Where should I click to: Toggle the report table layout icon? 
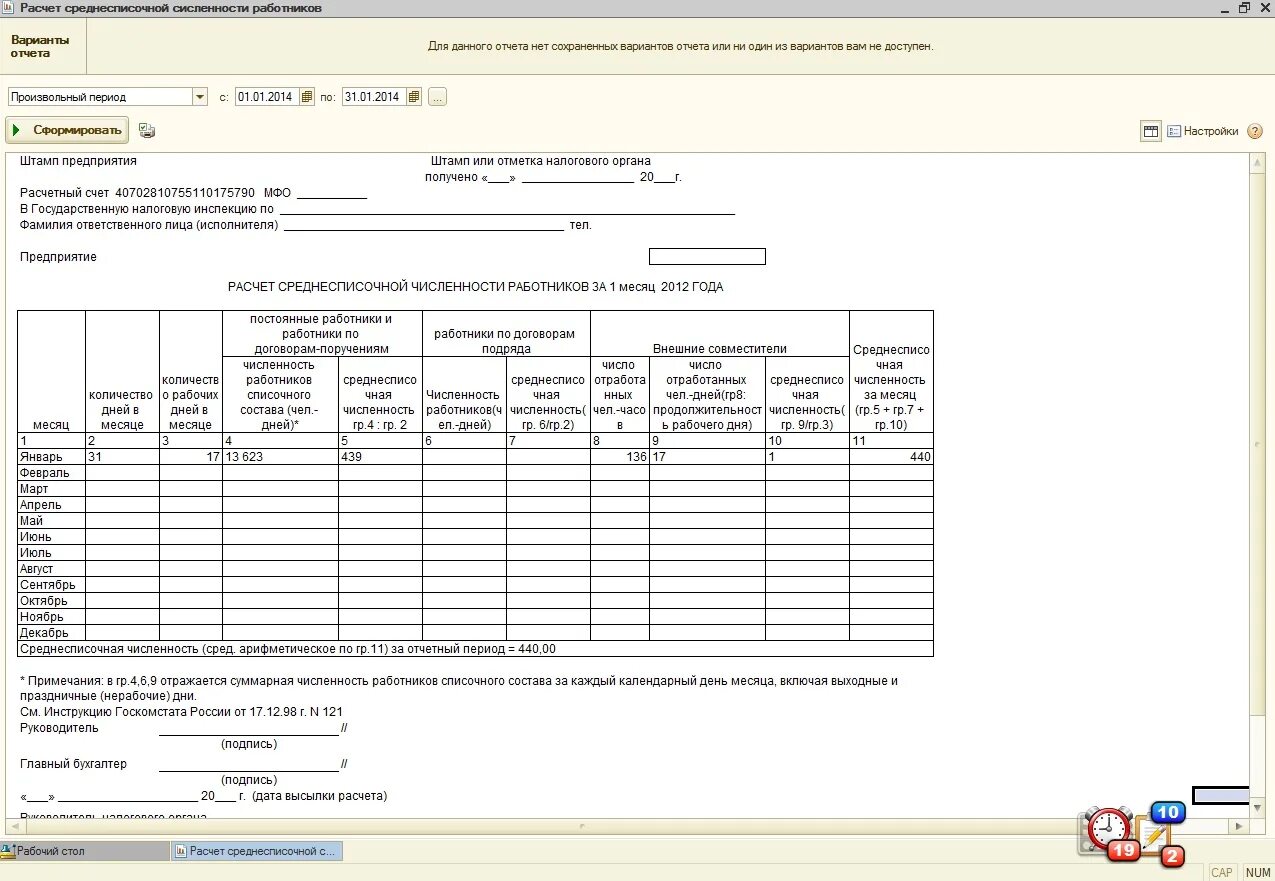tap(1150, 131)
